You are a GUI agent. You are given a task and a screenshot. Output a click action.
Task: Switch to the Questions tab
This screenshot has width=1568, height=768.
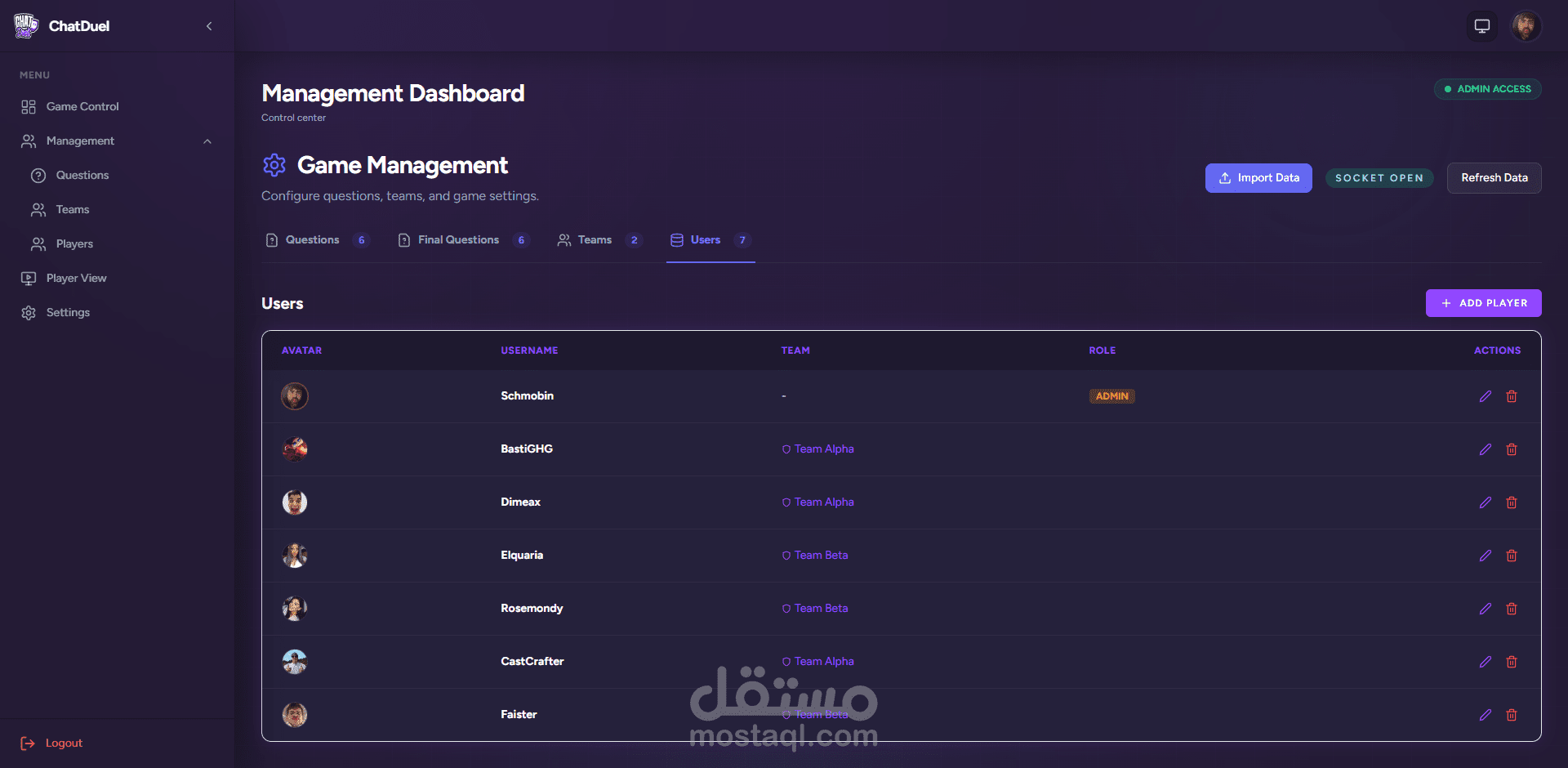point(317,240)
